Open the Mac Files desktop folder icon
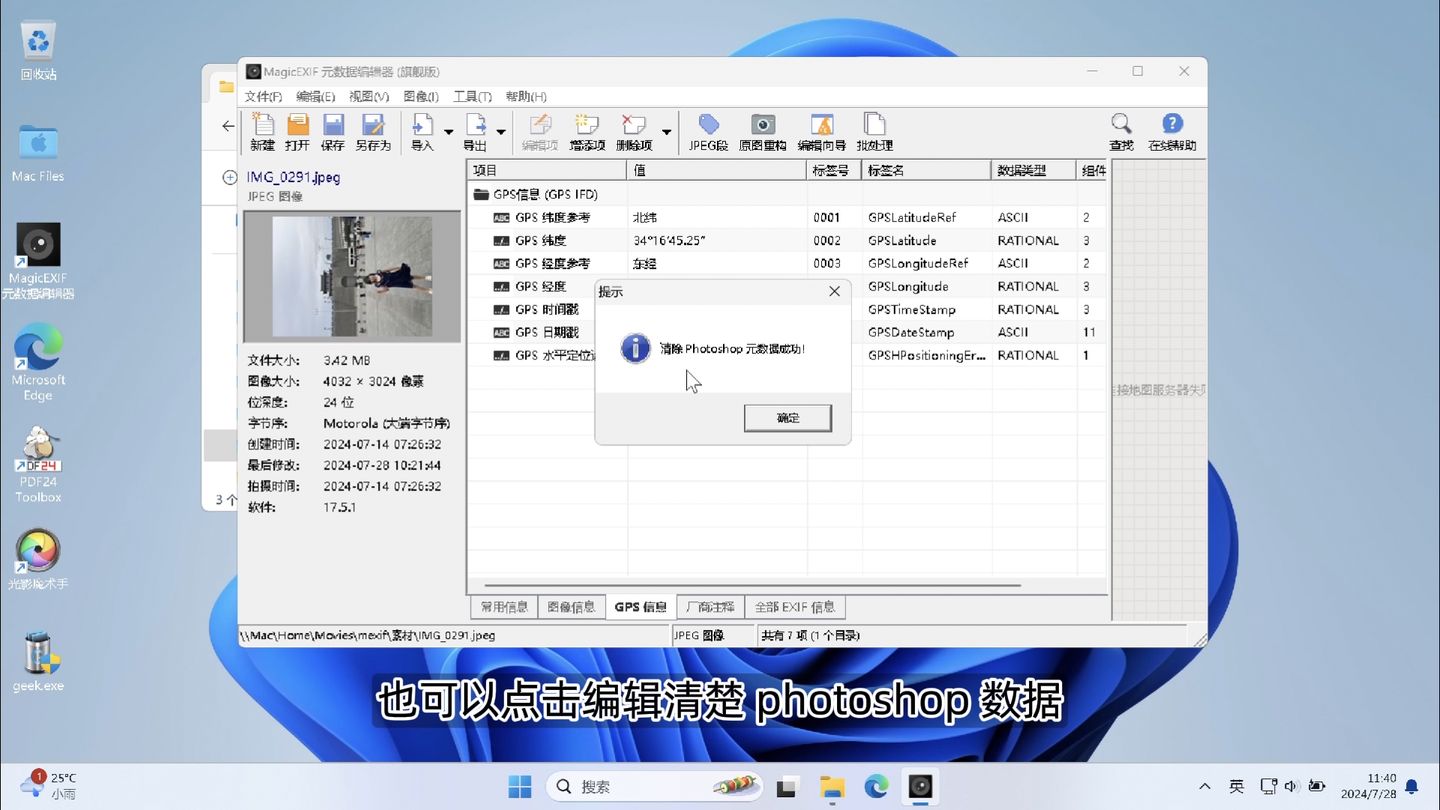The image size is (1440, 810). click(x=38, y=153)
